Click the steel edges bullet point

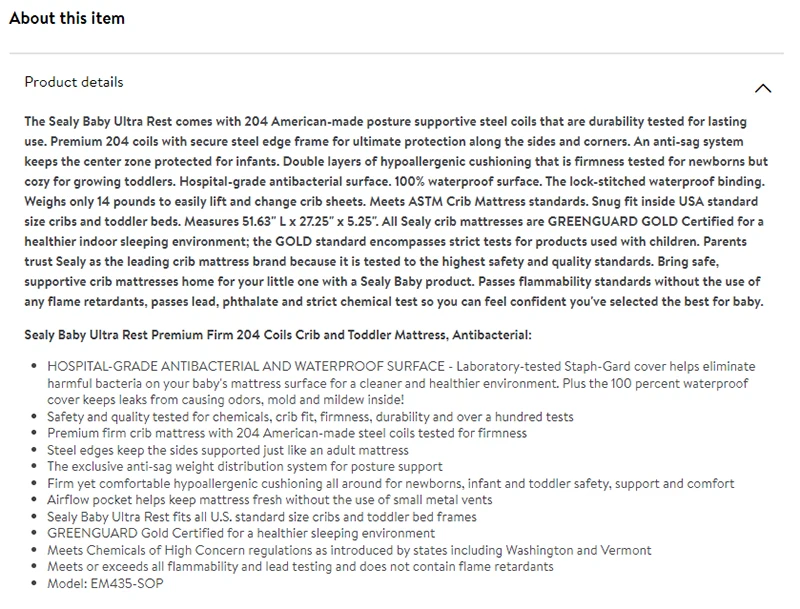228,450
